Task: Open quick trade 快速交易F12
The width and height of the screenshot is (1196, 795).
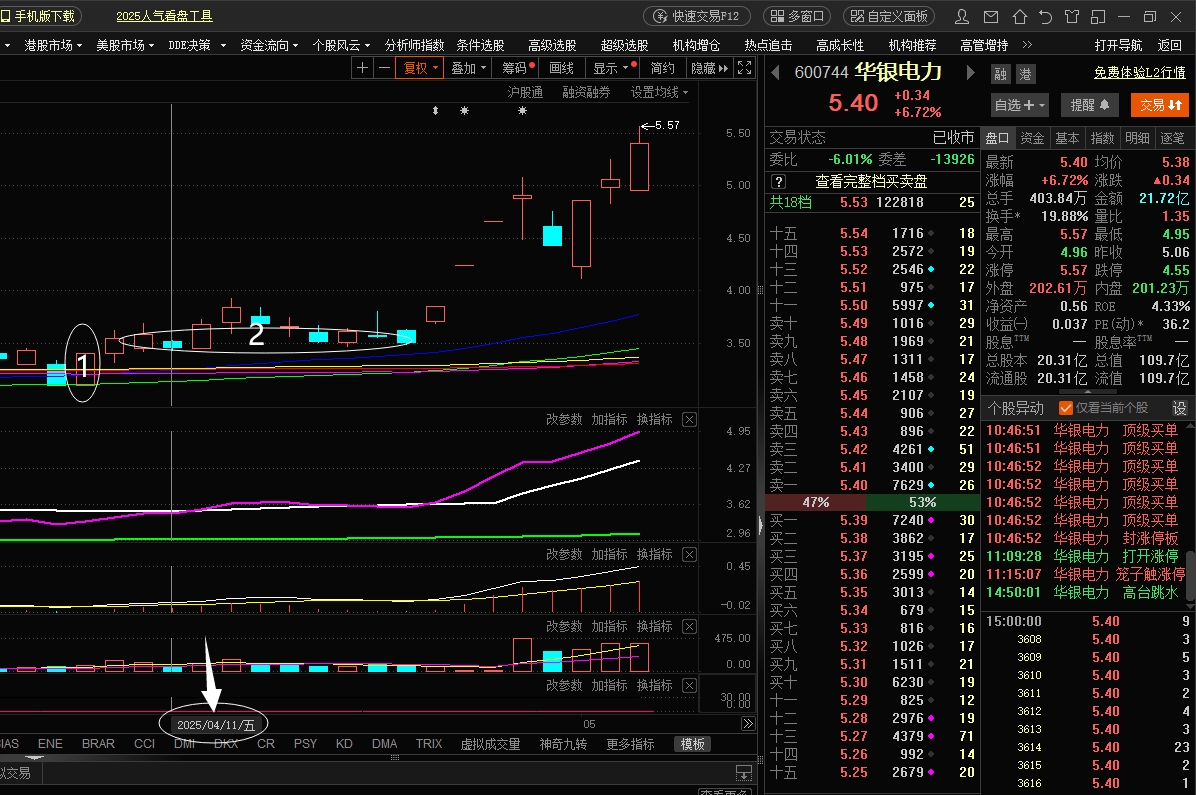Action: [697, 16]
